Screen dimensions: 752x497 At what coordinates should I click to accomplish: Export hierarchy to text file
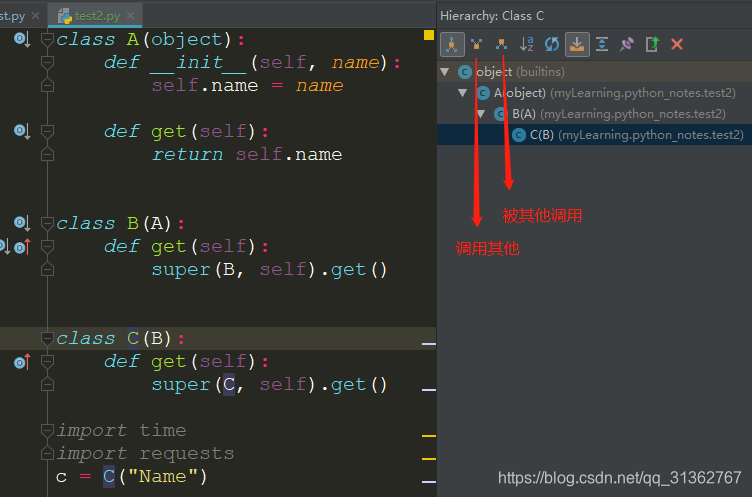pyautogui.click(x=652, y=44)
